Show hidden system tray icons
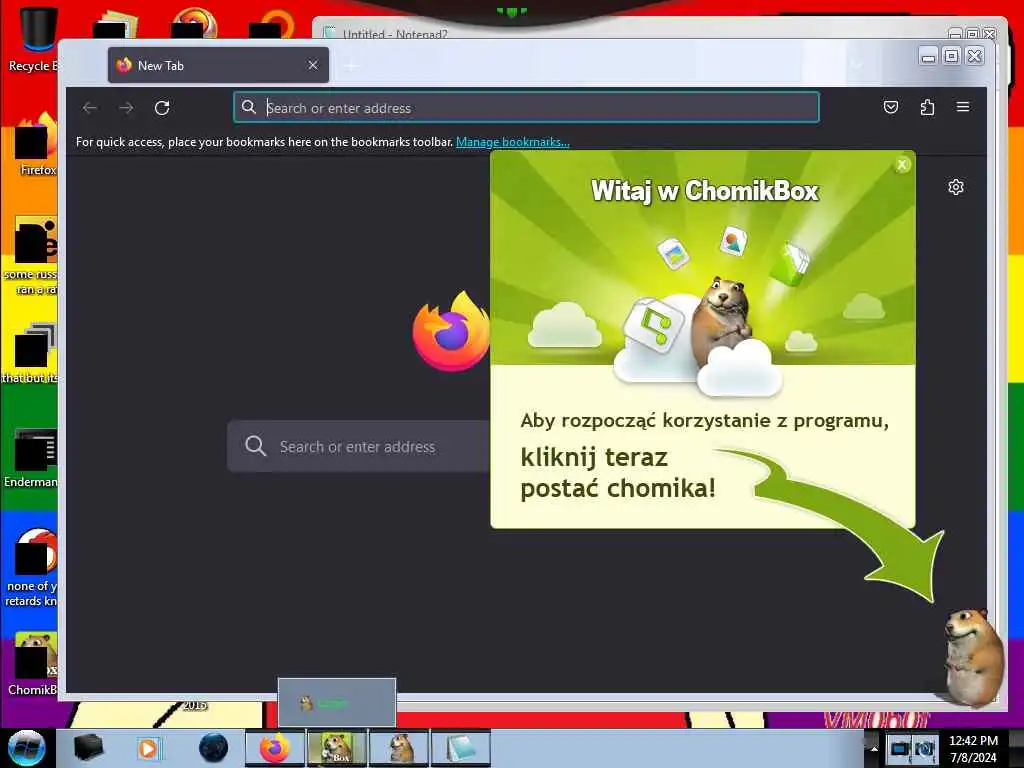The width and height of the screenshot is (1024, 768). pos(874,749)
